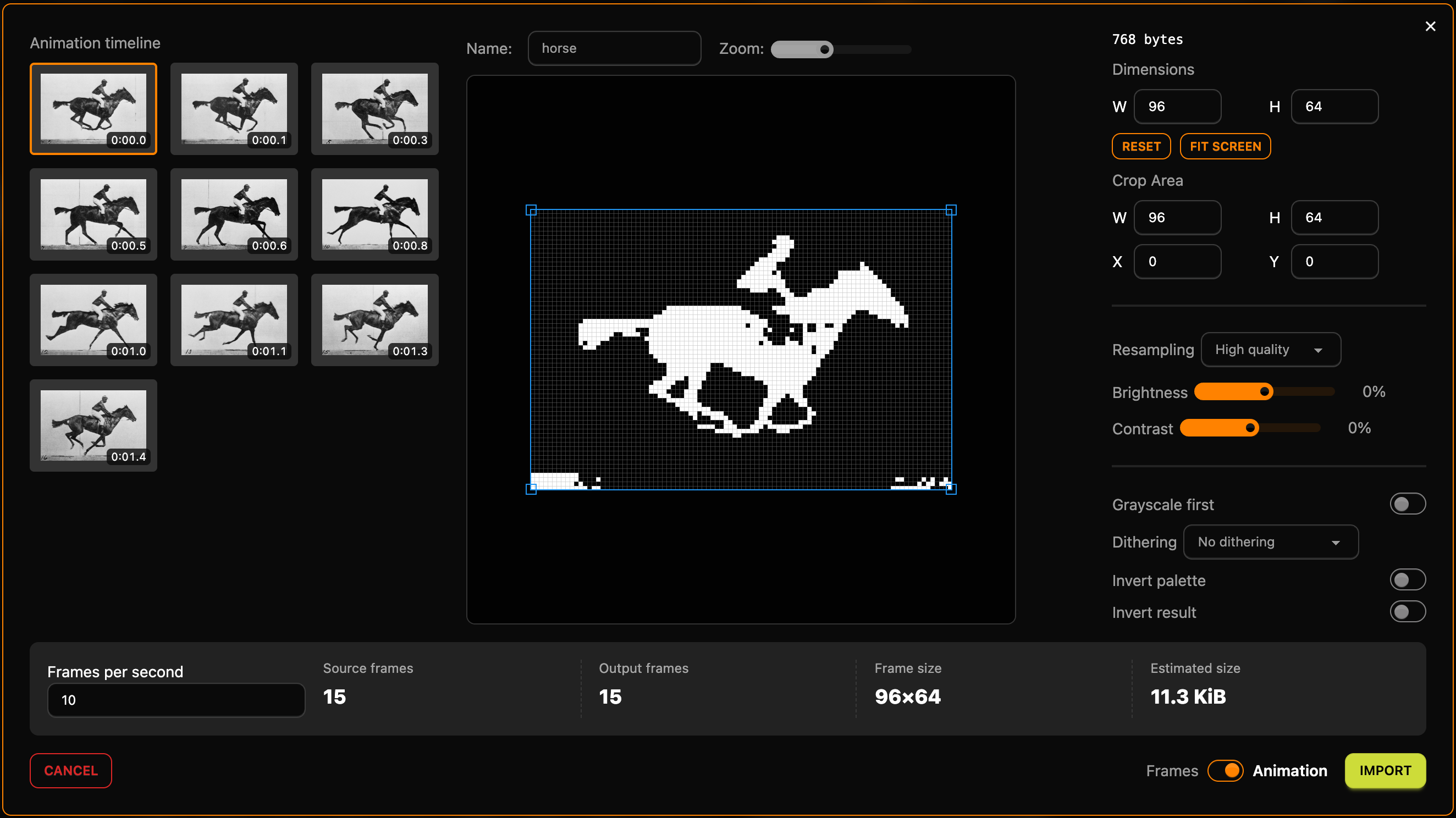This screenshot has height=818, width=1456.
Task: Click the FIT SCREEN button
Action: [x=1226, y=146]
